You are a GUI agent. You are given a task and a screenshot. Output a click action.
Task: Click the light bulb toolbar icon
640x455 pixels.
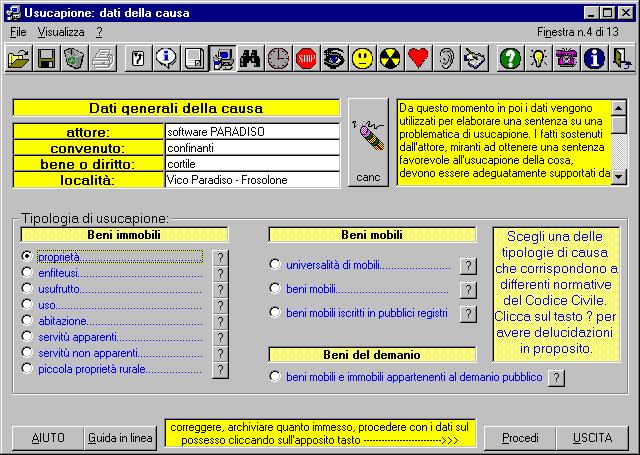538,59
